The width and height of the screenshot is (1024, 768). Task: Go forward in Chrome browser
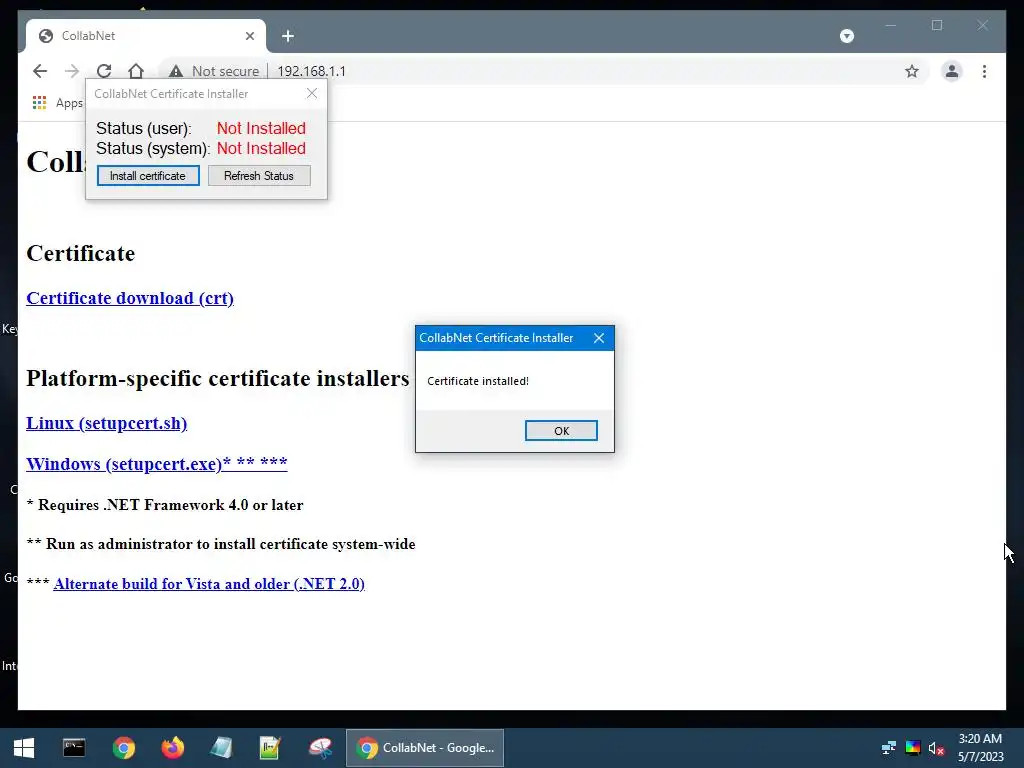point(72,71)
